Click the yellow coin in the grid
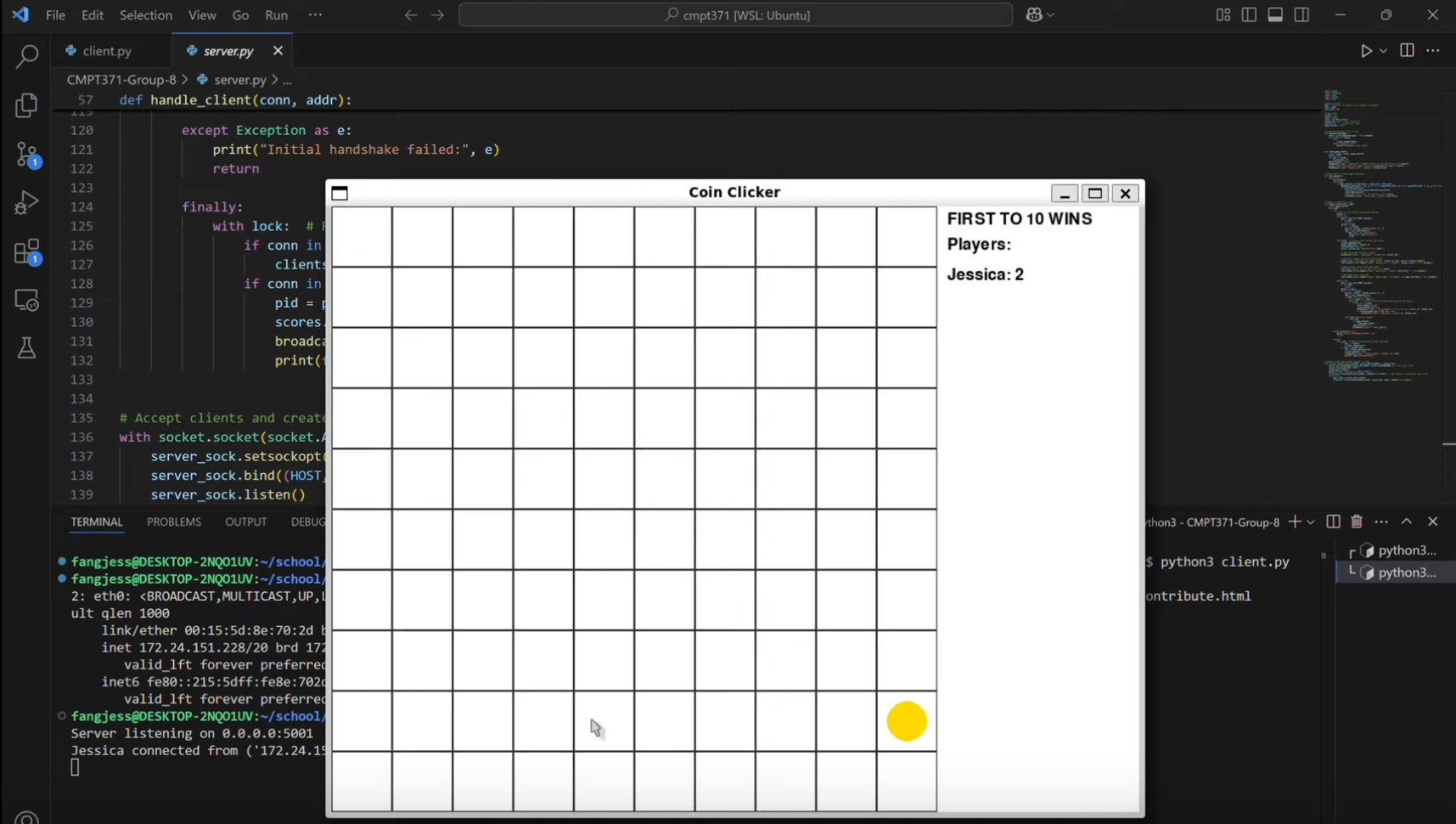This screenshot has width=1456, height=824. (x=907, y=721)
